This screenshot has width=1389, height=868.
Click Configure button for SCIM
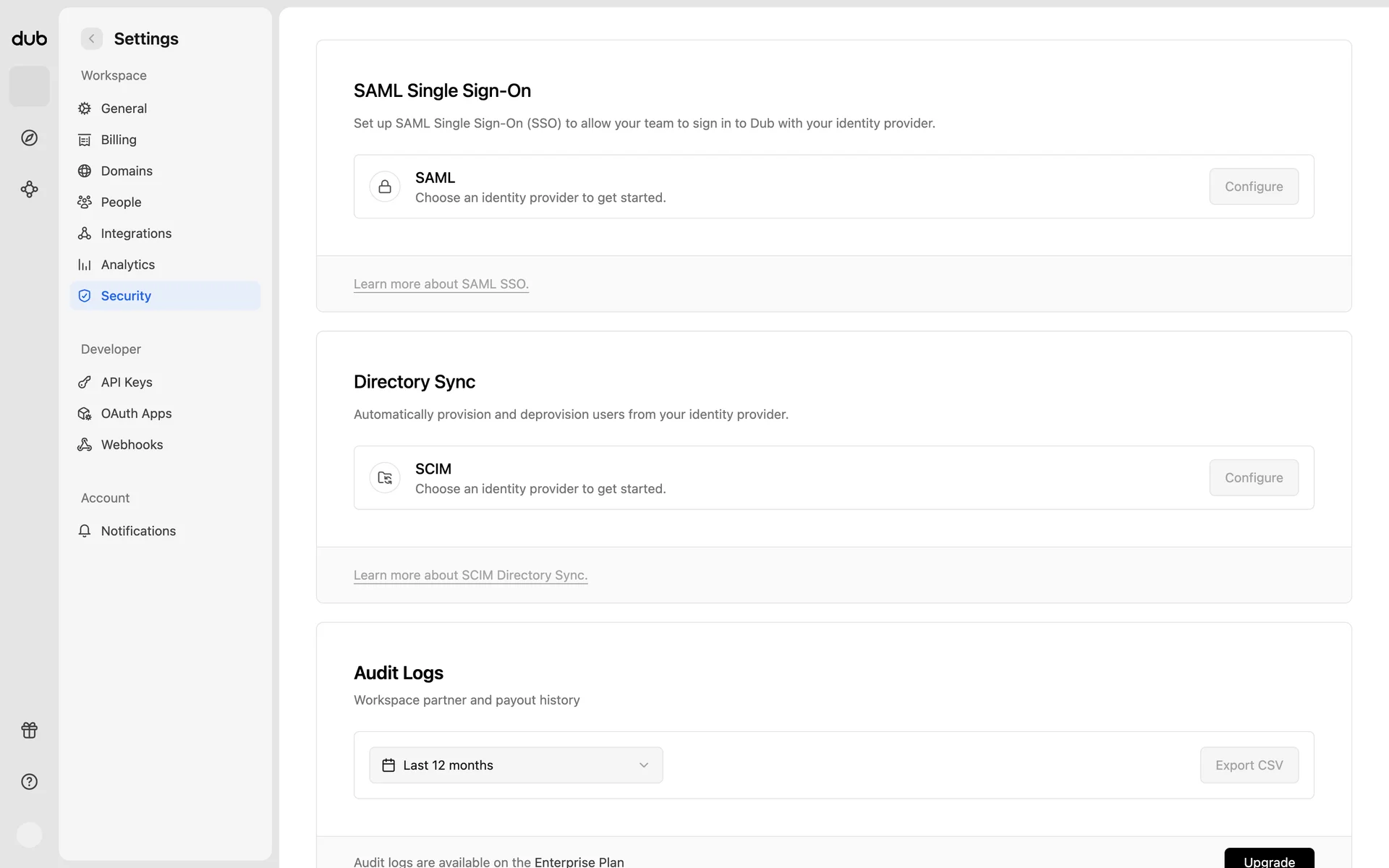click(x=1253, y=477)
